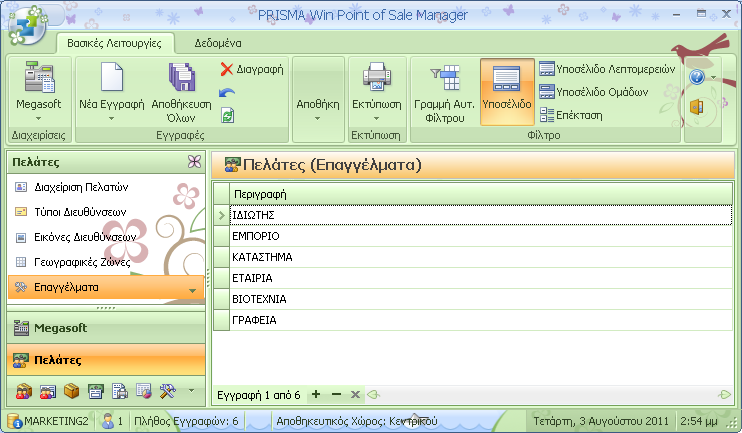Cancel edit with the navigator X button
This screenshot has height=433, width=742.
pyautogui.click(x=355, y=394)
